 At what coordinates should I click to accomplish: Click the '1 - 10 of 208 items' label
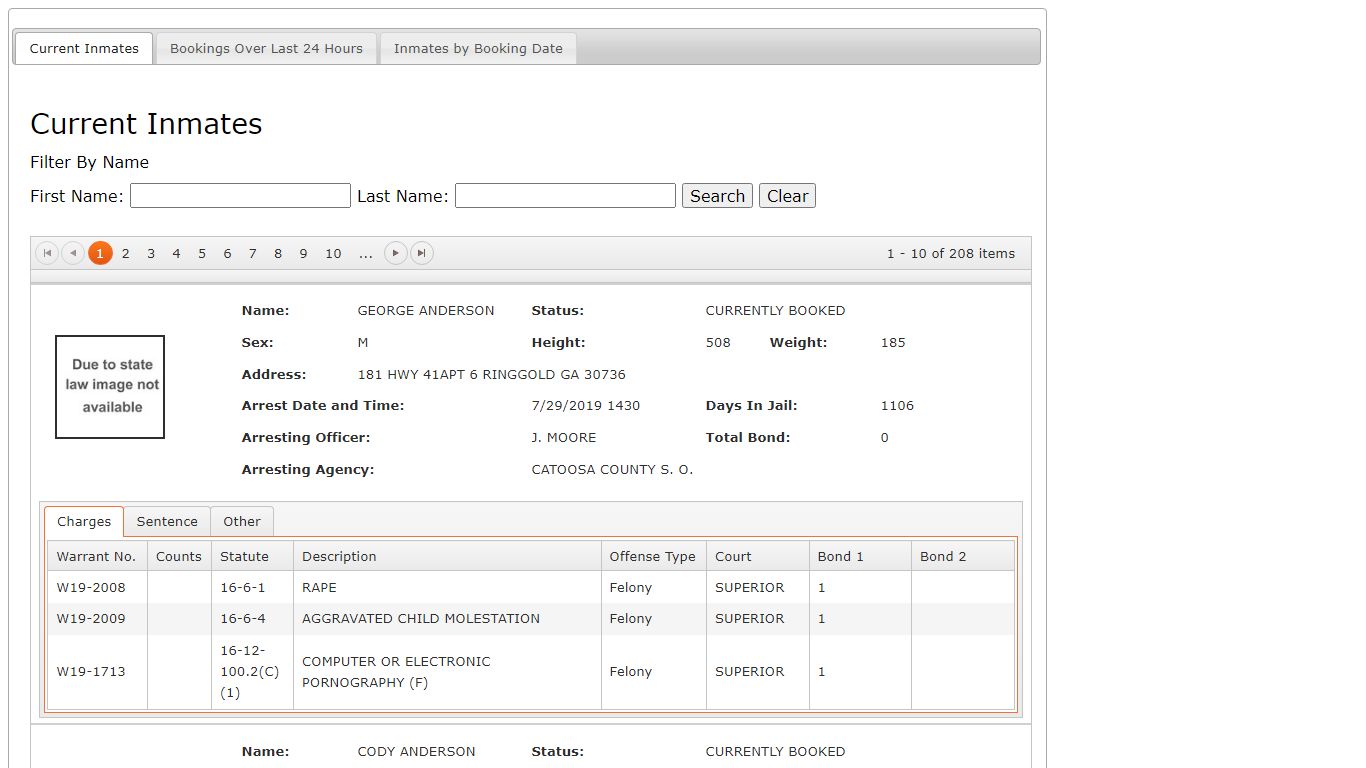(951, 254)
